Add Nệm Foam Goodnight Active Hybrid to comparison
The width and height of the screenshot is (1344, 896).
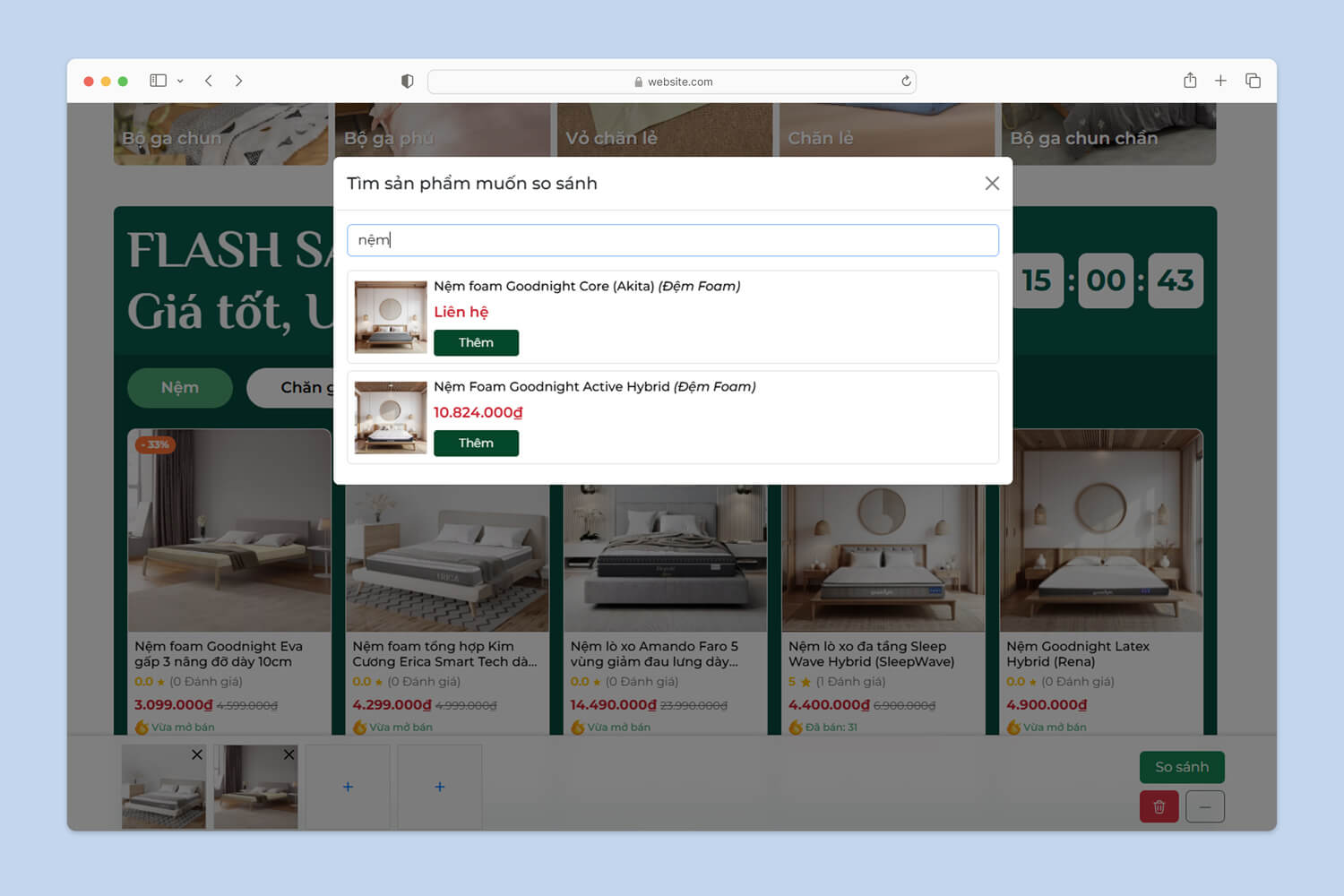pyautogui.click(x=476, y=443)
